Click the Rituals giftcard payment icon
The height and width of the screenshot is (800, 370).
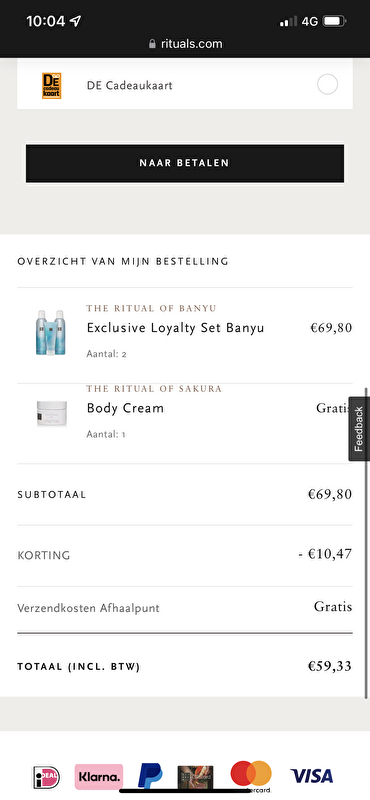pyautogui.click(x=195, y=778)
